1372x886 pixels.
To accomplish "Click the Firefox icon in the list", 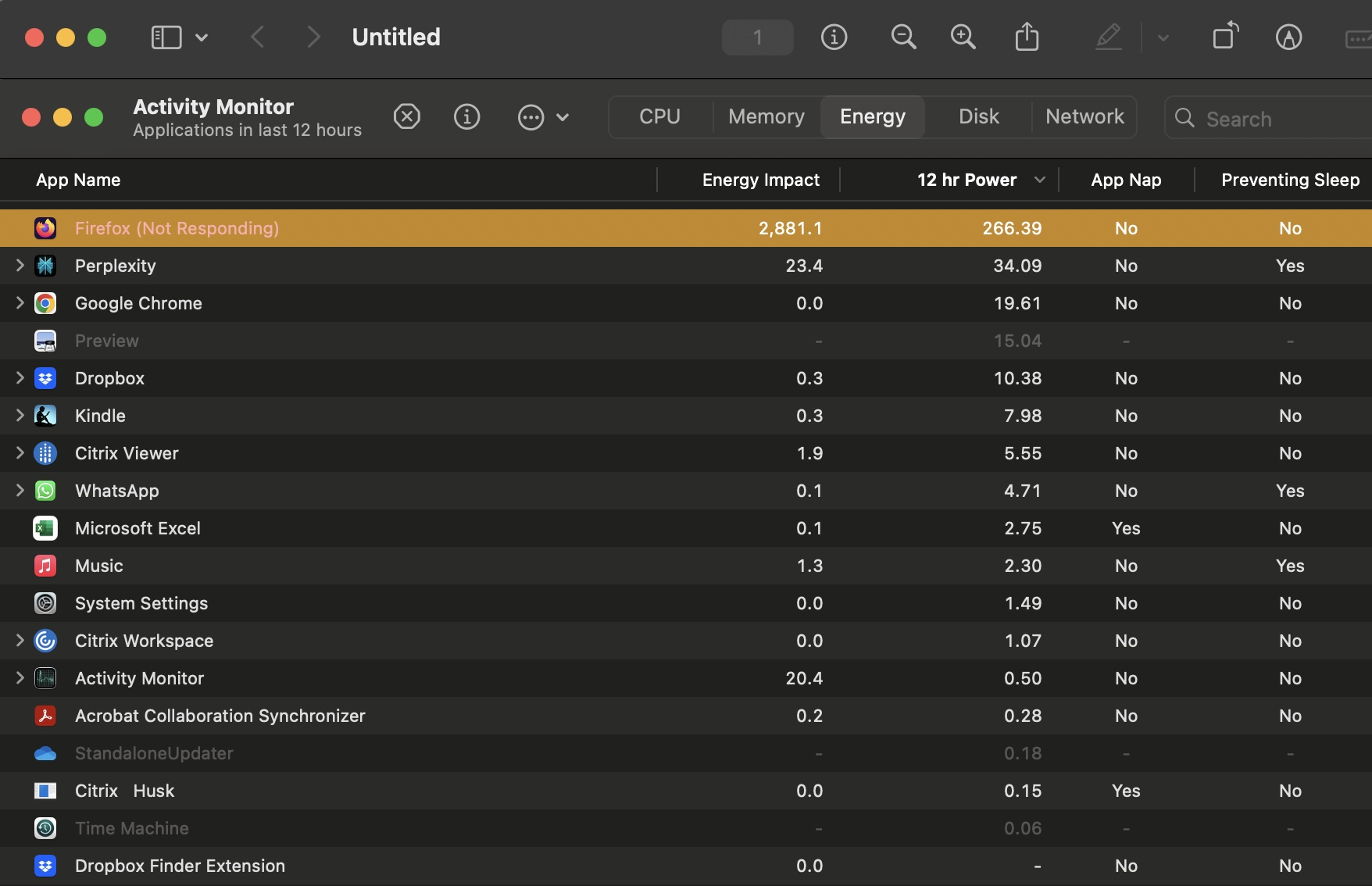I will (x=45, y=228).
